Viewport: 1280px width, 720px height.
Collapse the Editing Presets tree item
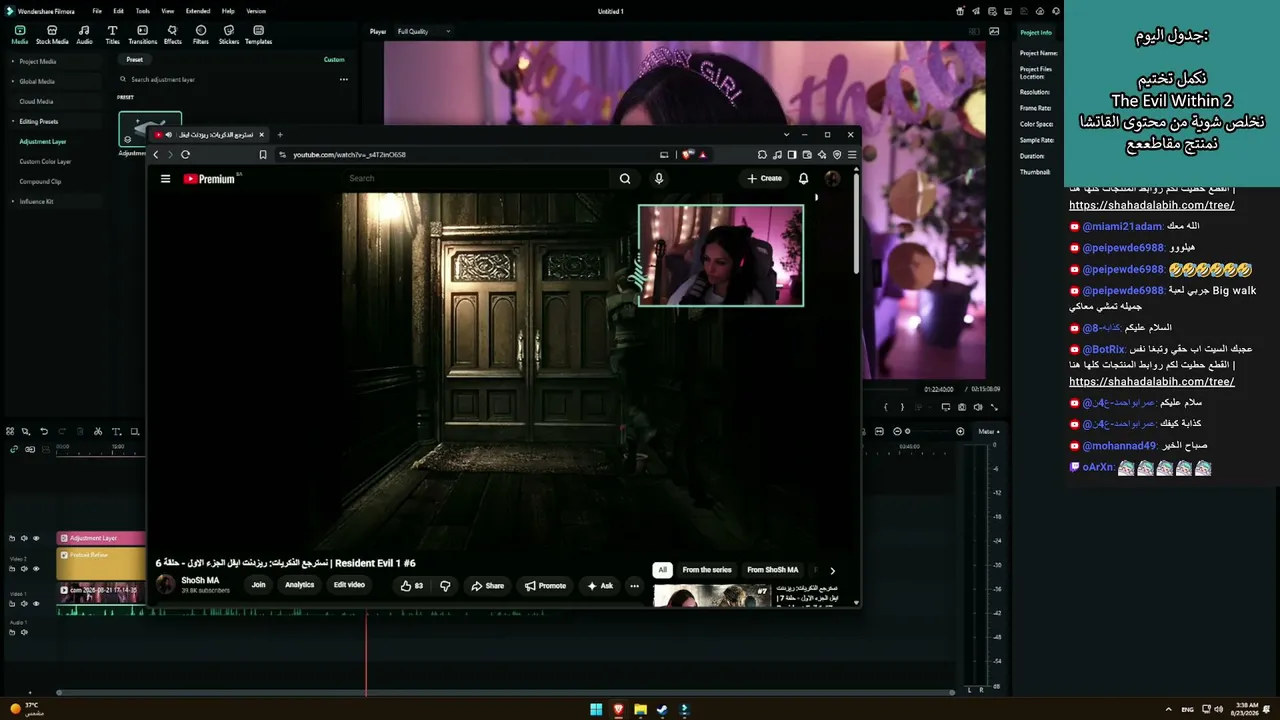coord(12,121)
